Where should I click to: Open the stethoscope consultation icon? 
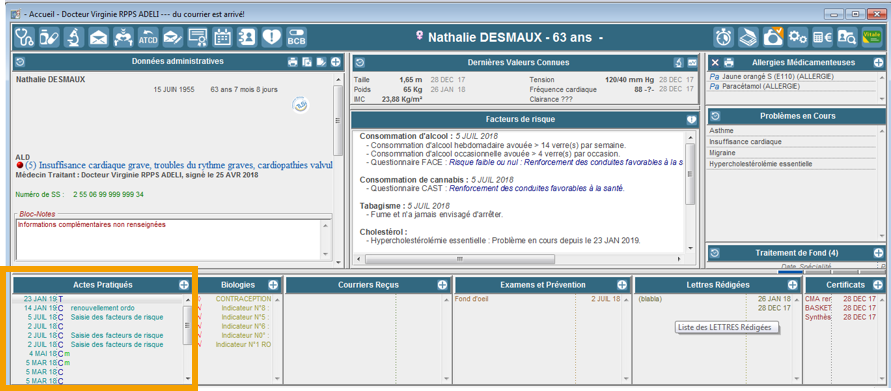coord(24,37)
